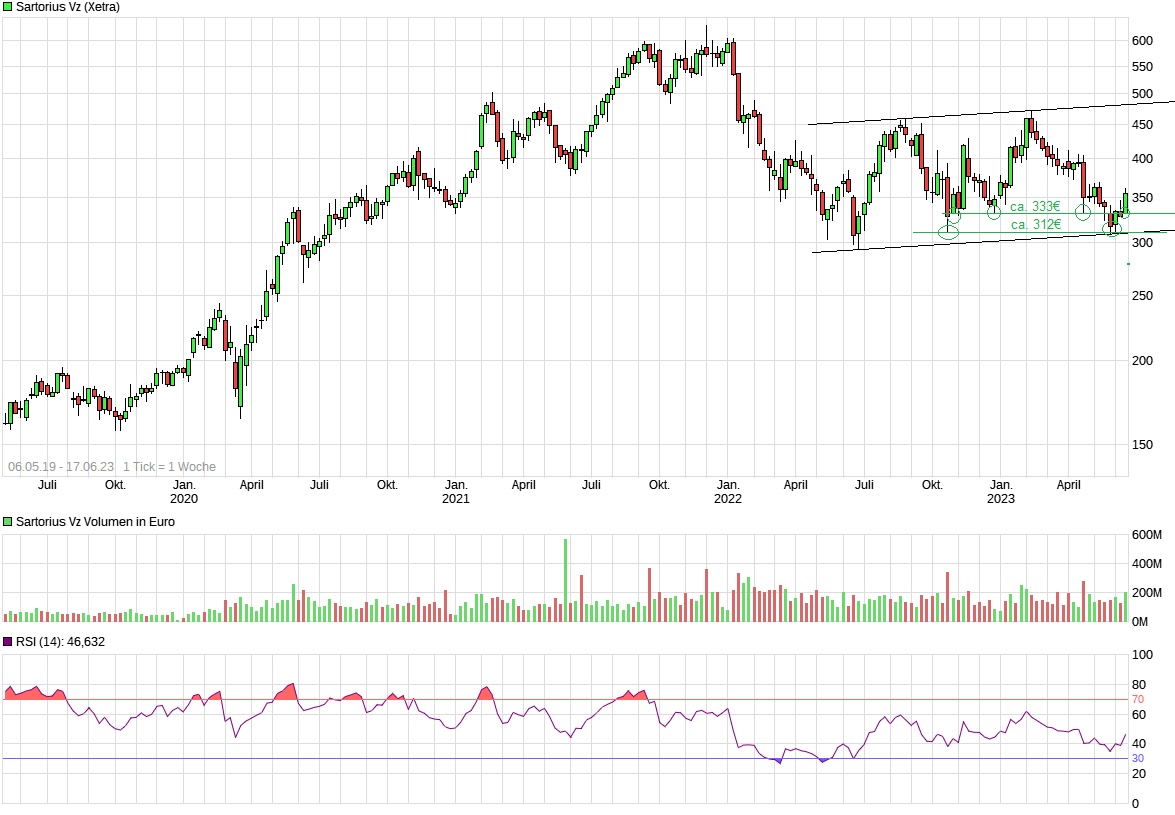Click the "RSI (14): 46,632" indicator label
Viewport: 1175px width, 815px height.
[x=60, y=641]
